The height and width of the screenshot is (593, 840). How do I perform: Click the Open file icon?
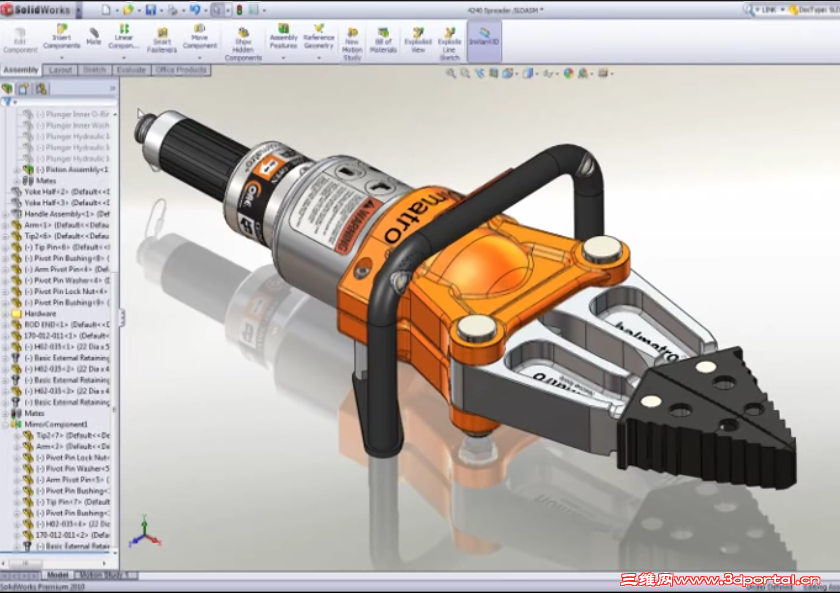click(128, 10)
